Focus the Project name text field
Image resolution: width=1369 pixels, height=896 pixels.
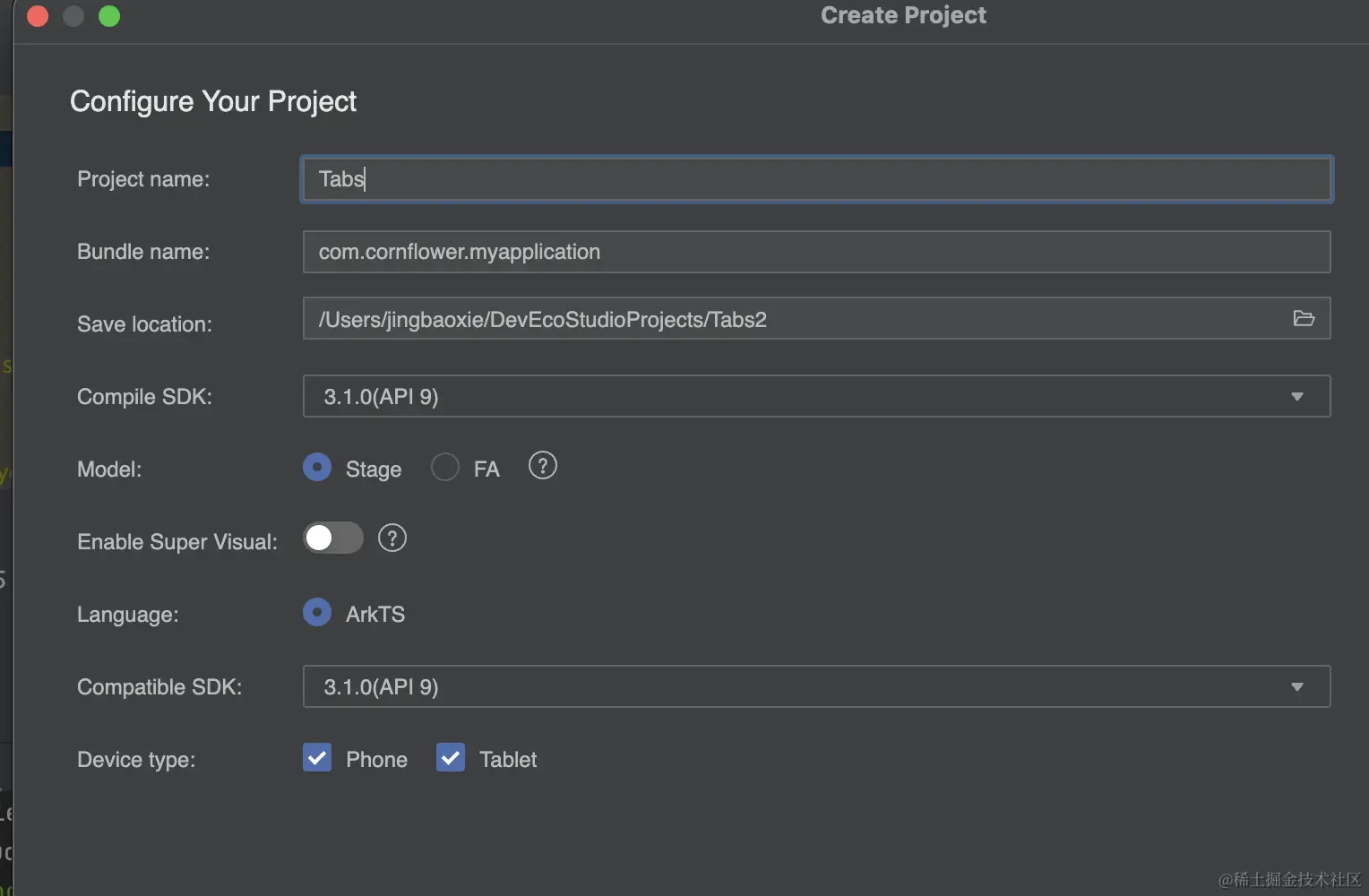(815, 179)
